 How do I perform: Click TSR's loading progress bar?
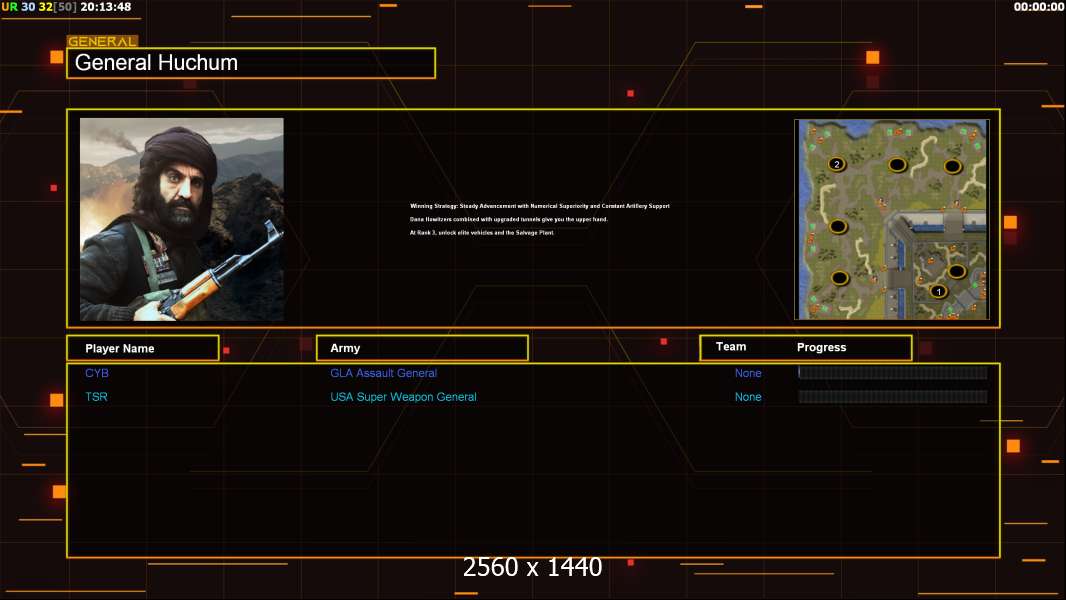[893, 396]
